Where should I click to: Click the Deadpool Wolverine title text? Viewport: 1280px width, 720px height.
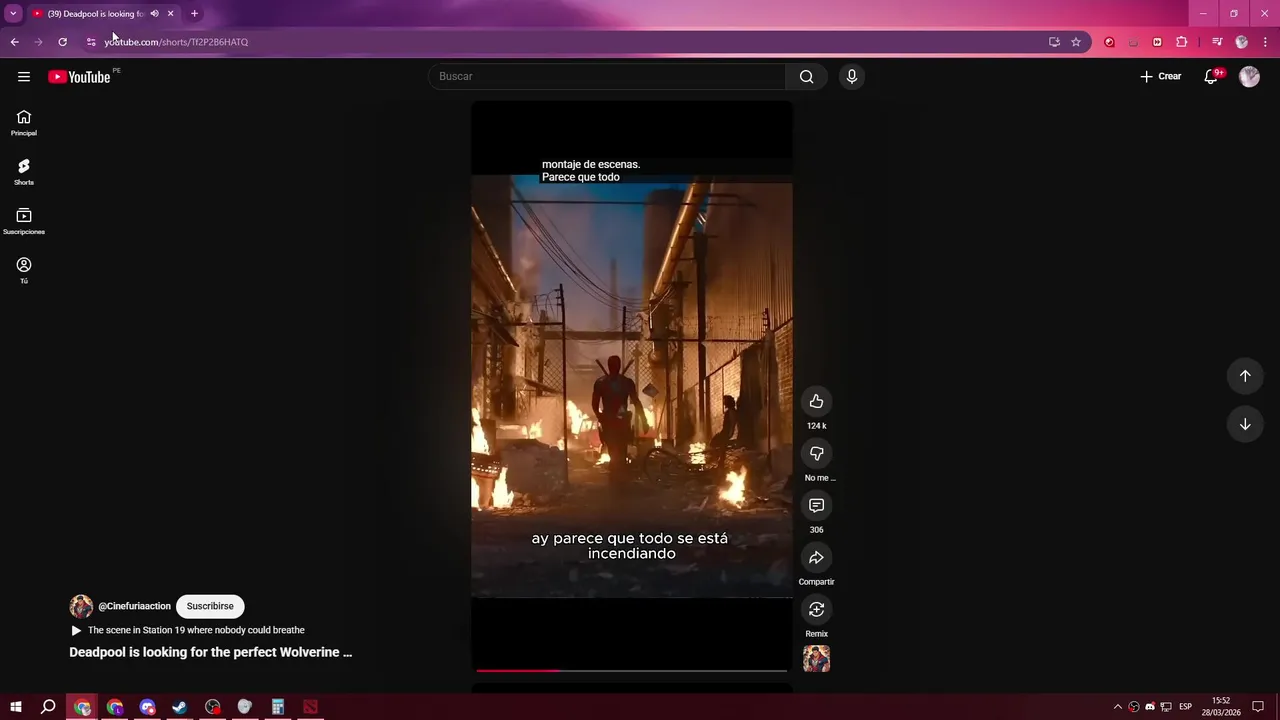click(210, 652)
